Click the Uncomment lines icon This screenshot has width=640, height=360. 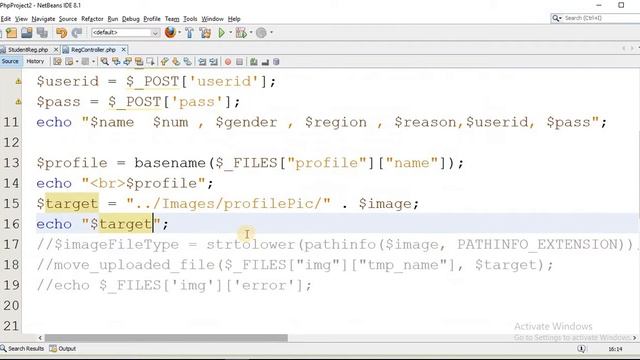(x=265, y=62)
